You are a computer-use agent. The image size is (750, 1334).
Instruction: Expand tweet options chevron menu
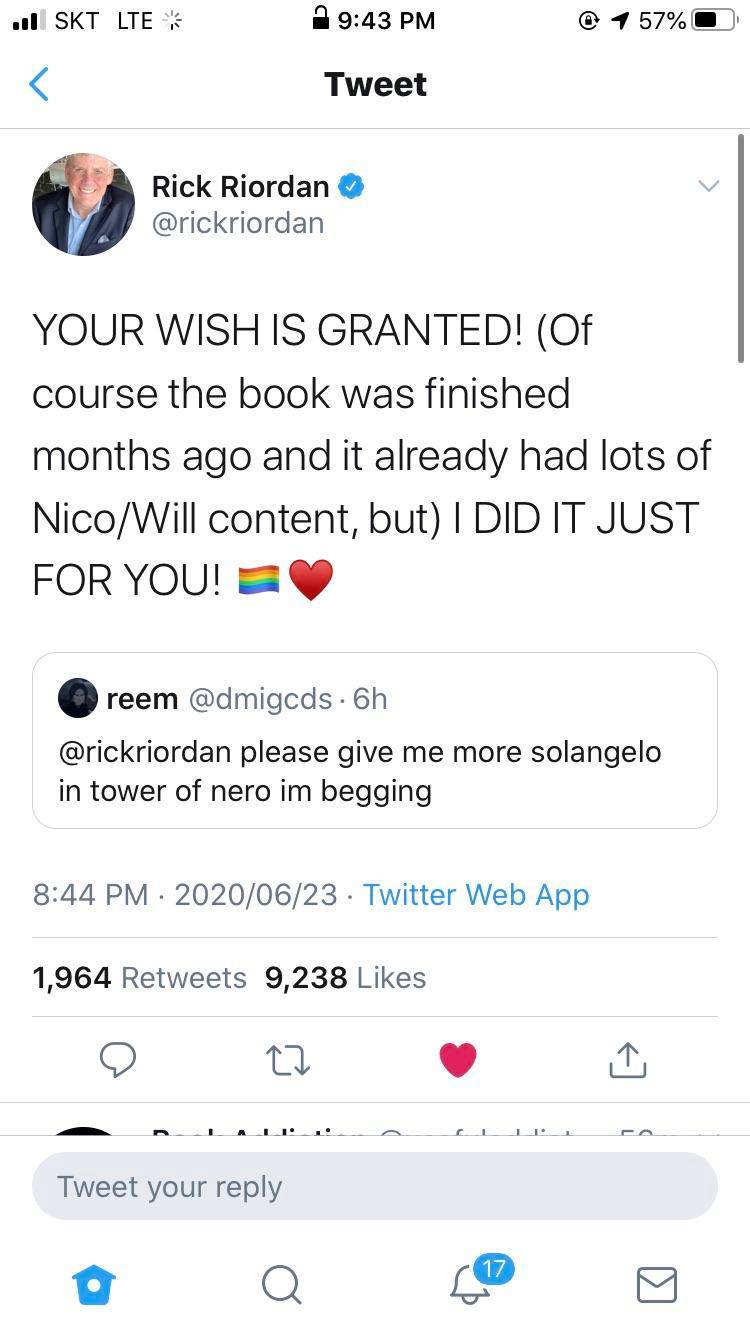(708, 186)
